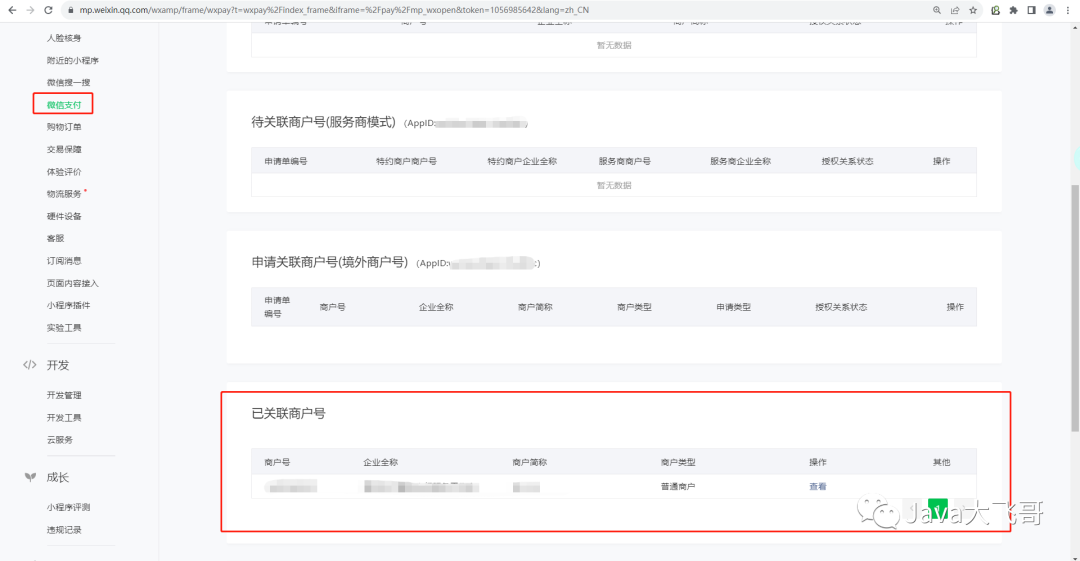The image size is (1080, 561).
Task: Select 小程序插件 in the sidebar
Action: pyautogui.click(x=68, y=305)
